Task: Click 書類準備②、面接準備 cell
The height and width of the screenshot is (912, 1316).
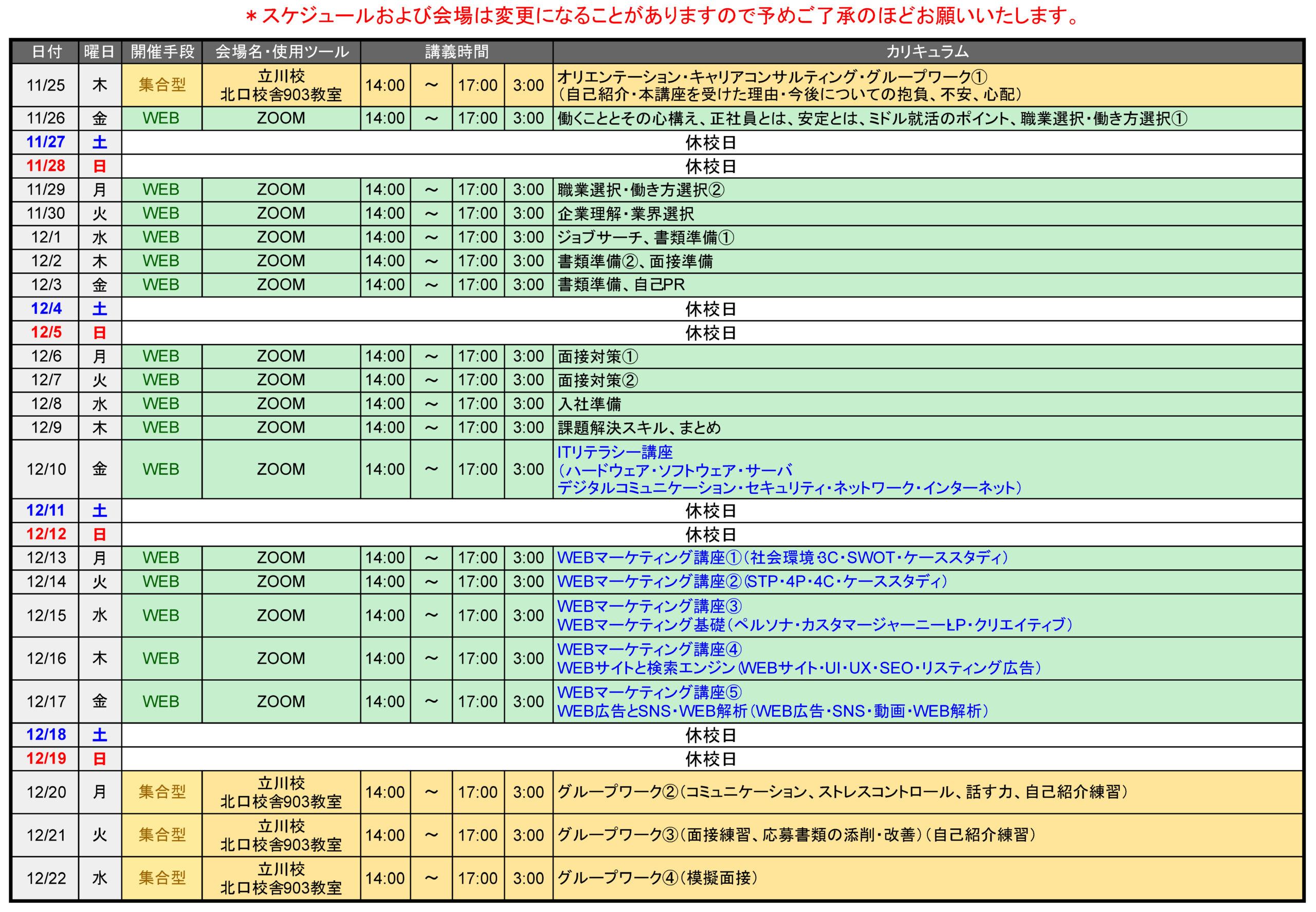Action: [x=927, y=261]
